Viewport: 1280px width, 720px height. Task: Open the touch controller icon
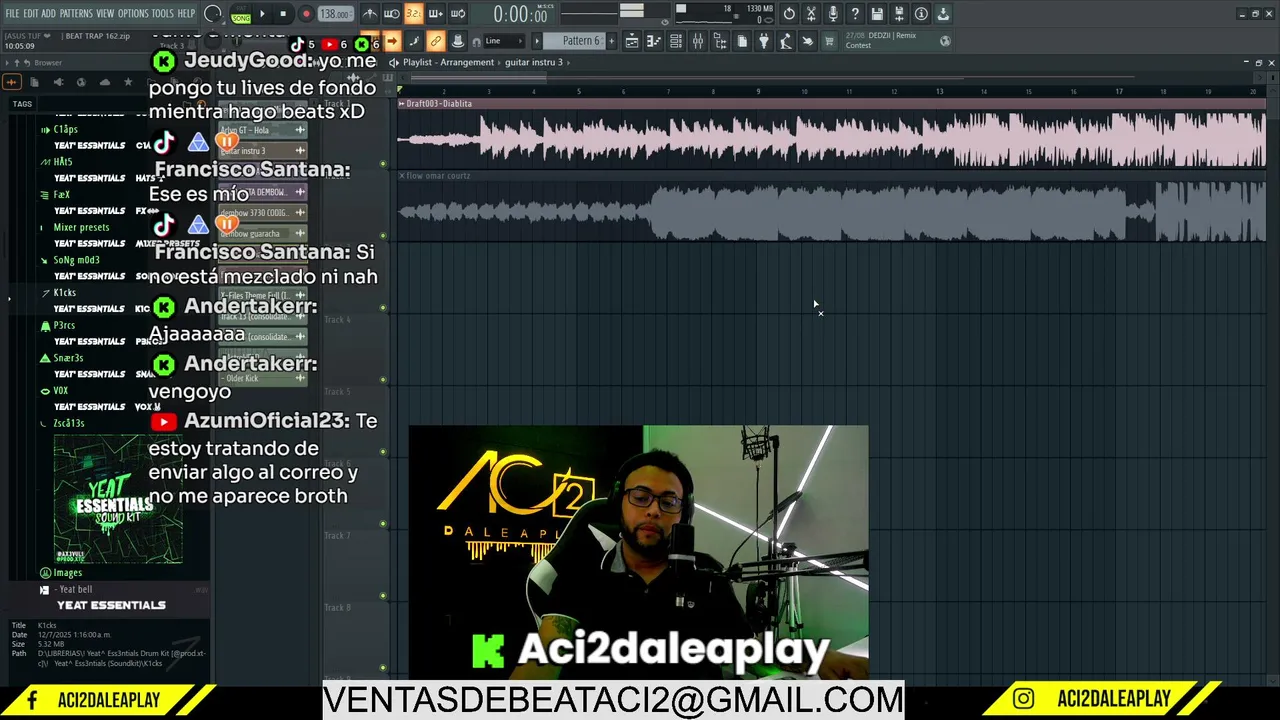pyautogui.click(x=808, y=41)
